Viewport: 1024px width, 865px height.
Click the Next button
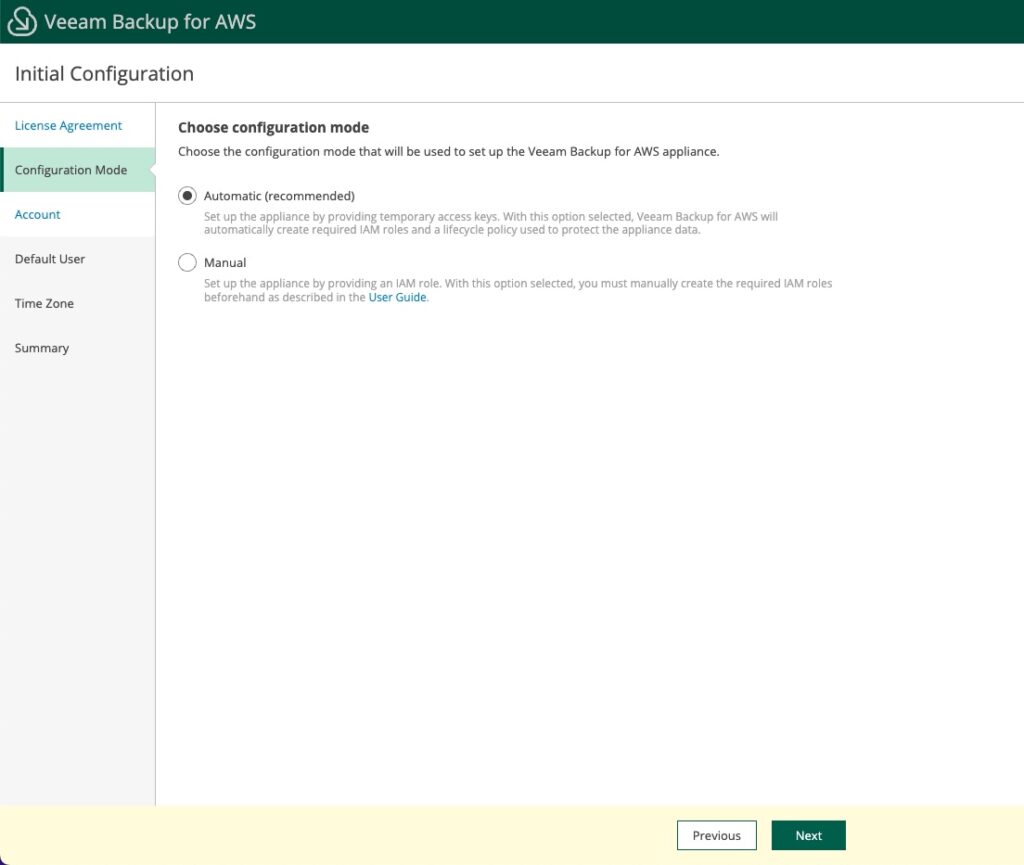(808, 835)
